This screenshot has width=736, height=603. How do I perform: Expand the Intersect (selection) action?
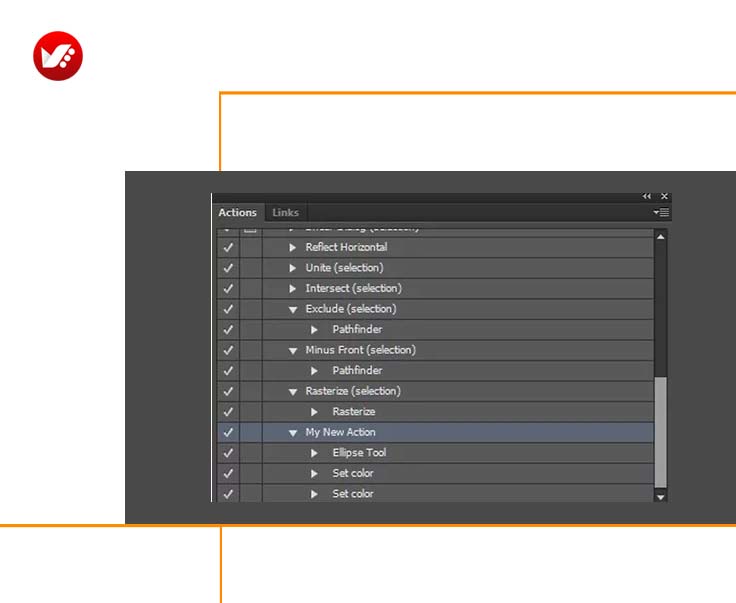click(x=292, y=289)
